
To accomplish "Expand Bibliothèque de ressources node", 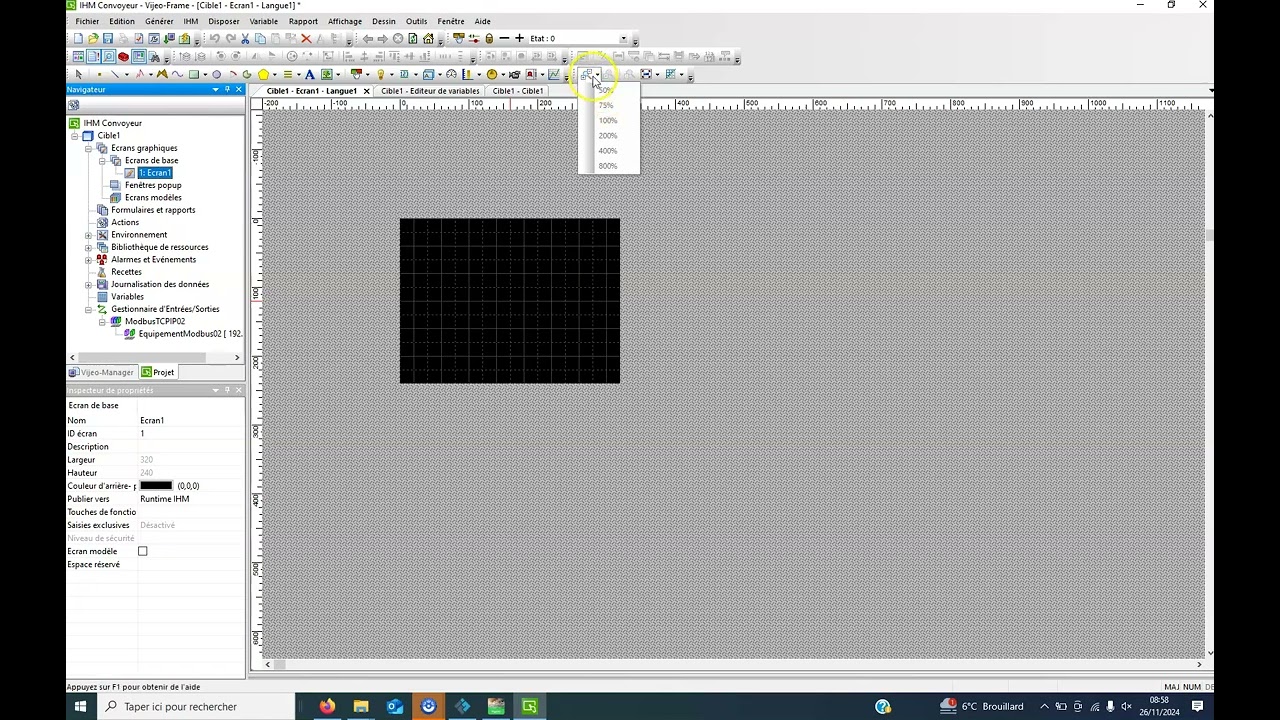I will coord(88,247).
